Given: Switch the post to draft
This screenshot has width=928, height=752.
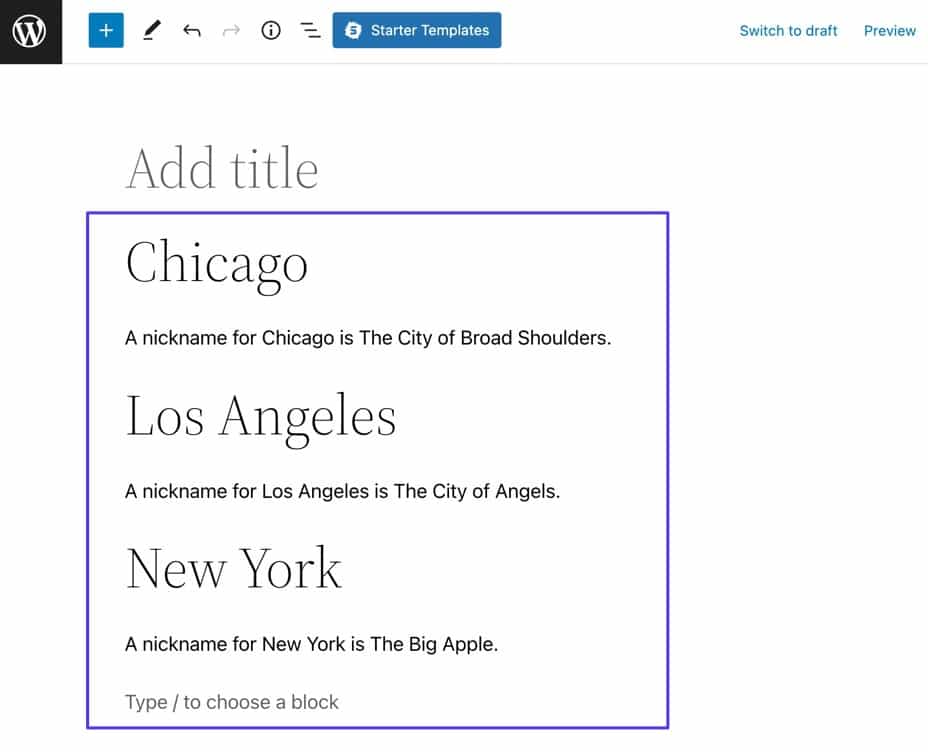Looking at the screenshot, I should [x=788, y=31].
